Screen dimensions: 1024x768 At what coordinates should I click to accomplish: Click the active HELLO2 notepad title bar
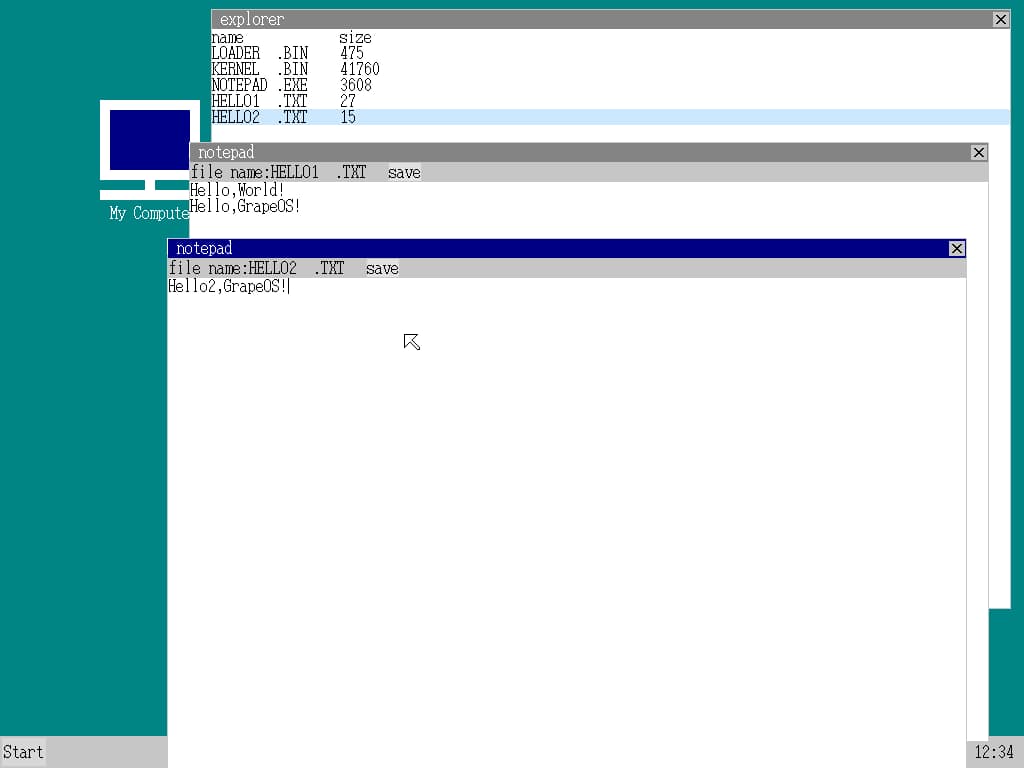click(x=560, y=248)
